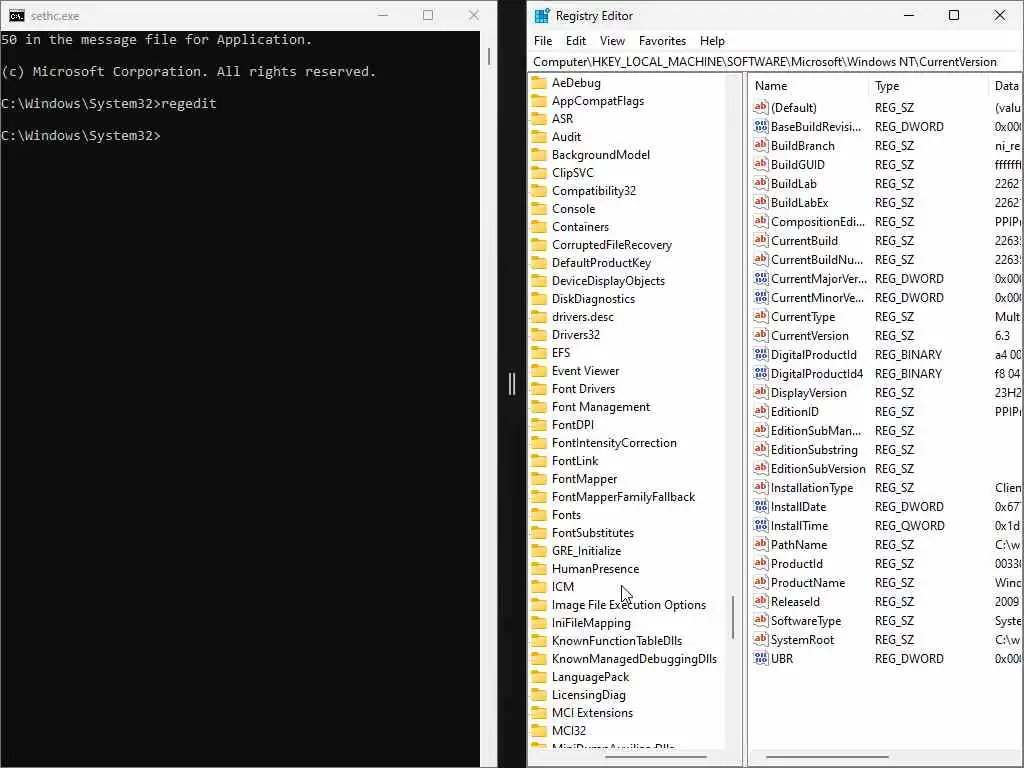Click the tree pane horizontal scrollbar
The height and width of the screenshot is (768, 1024).
[656, 757]
